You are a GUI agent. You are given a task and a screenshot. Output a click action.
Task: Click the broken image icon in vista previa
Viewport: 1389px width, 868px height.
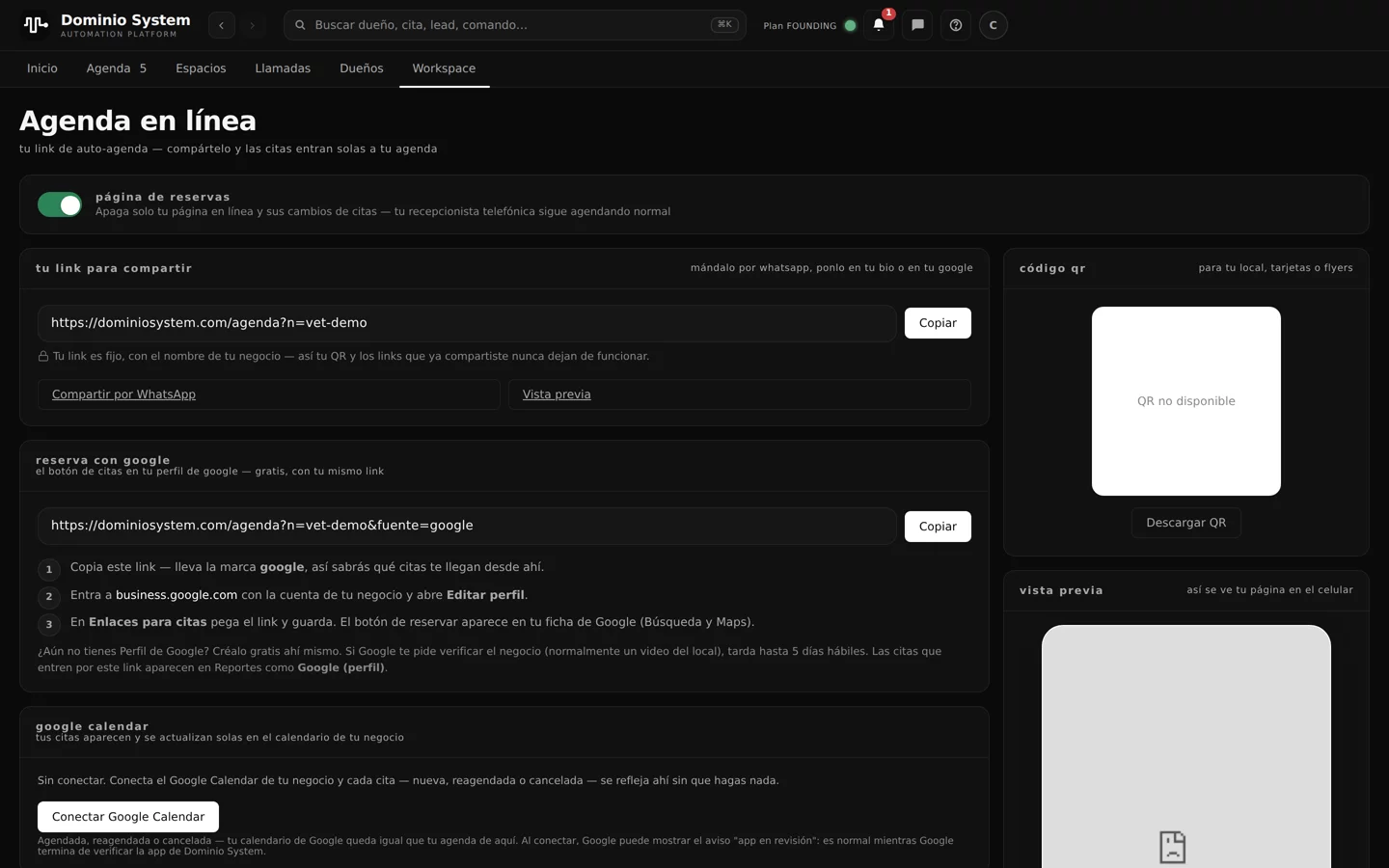click(1172, 847)
